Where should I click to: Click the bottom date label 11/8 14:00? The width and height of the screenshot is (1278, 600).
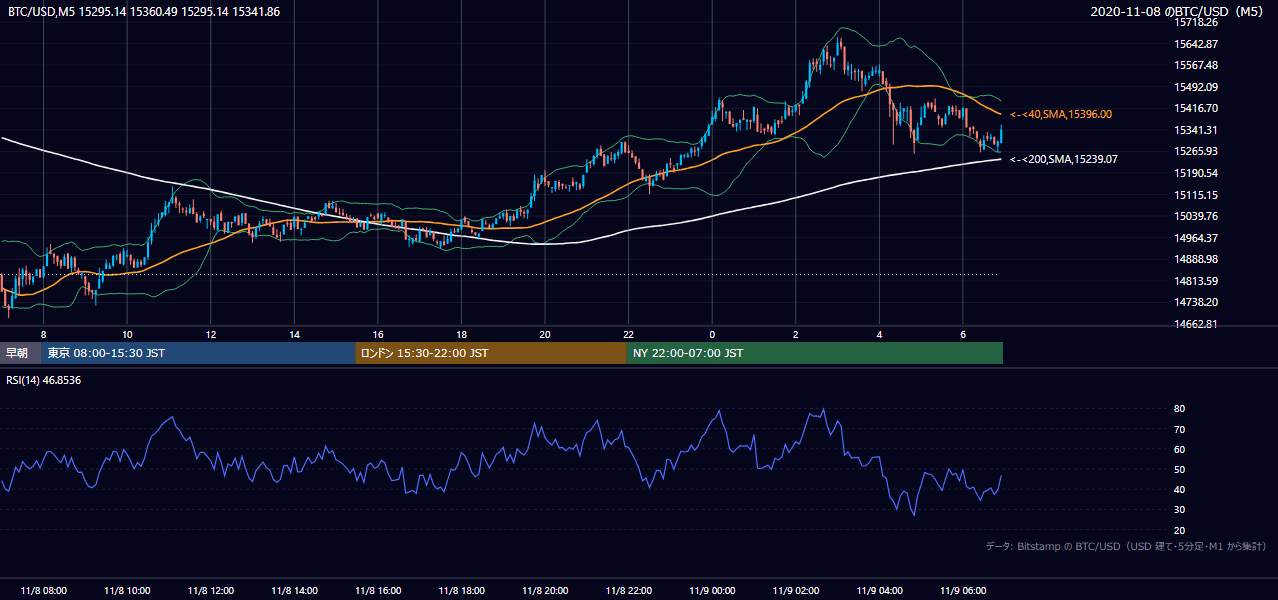[295, 591]
